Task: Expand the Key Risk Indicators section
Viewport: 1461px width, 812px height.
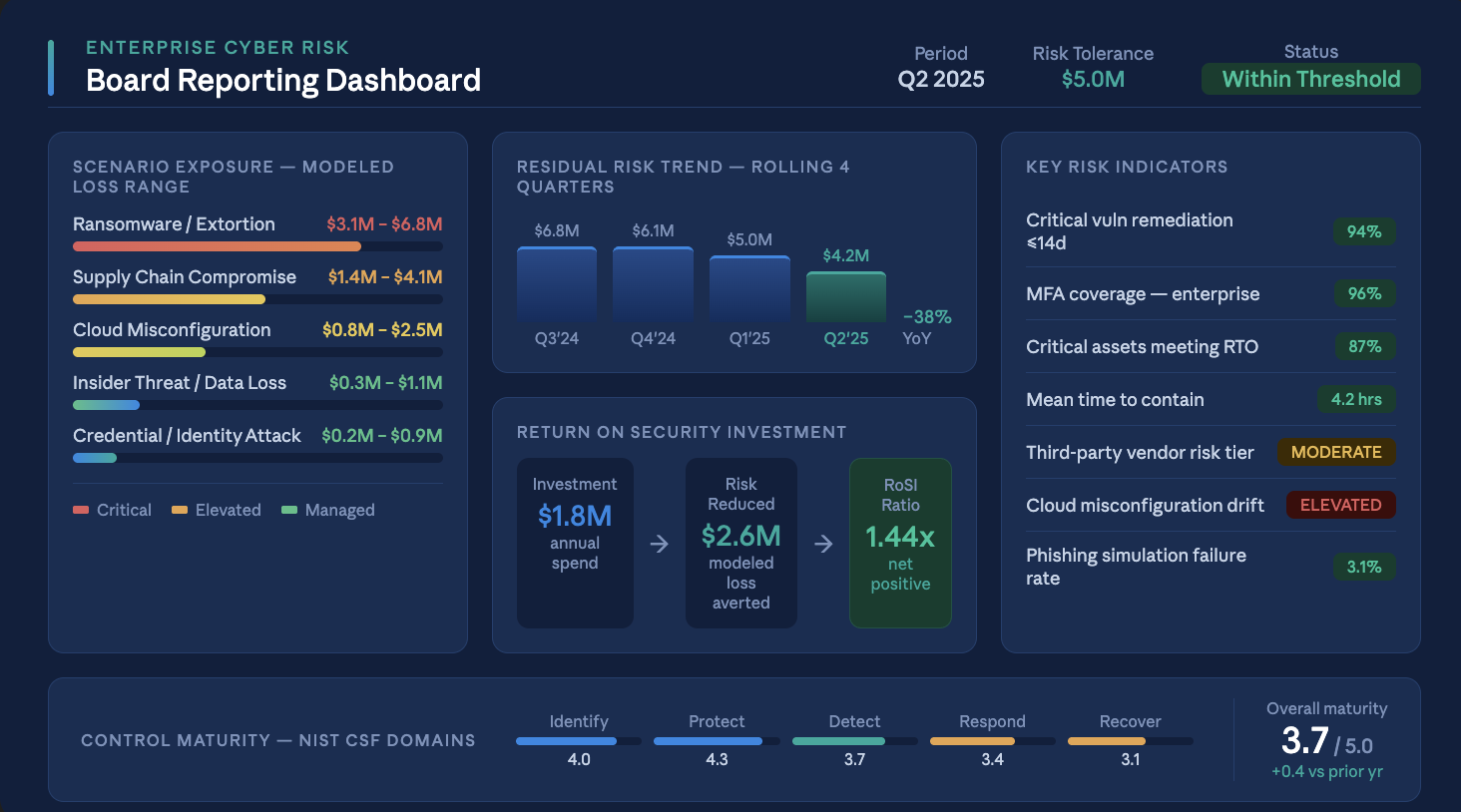Action: coord(1126,167)
